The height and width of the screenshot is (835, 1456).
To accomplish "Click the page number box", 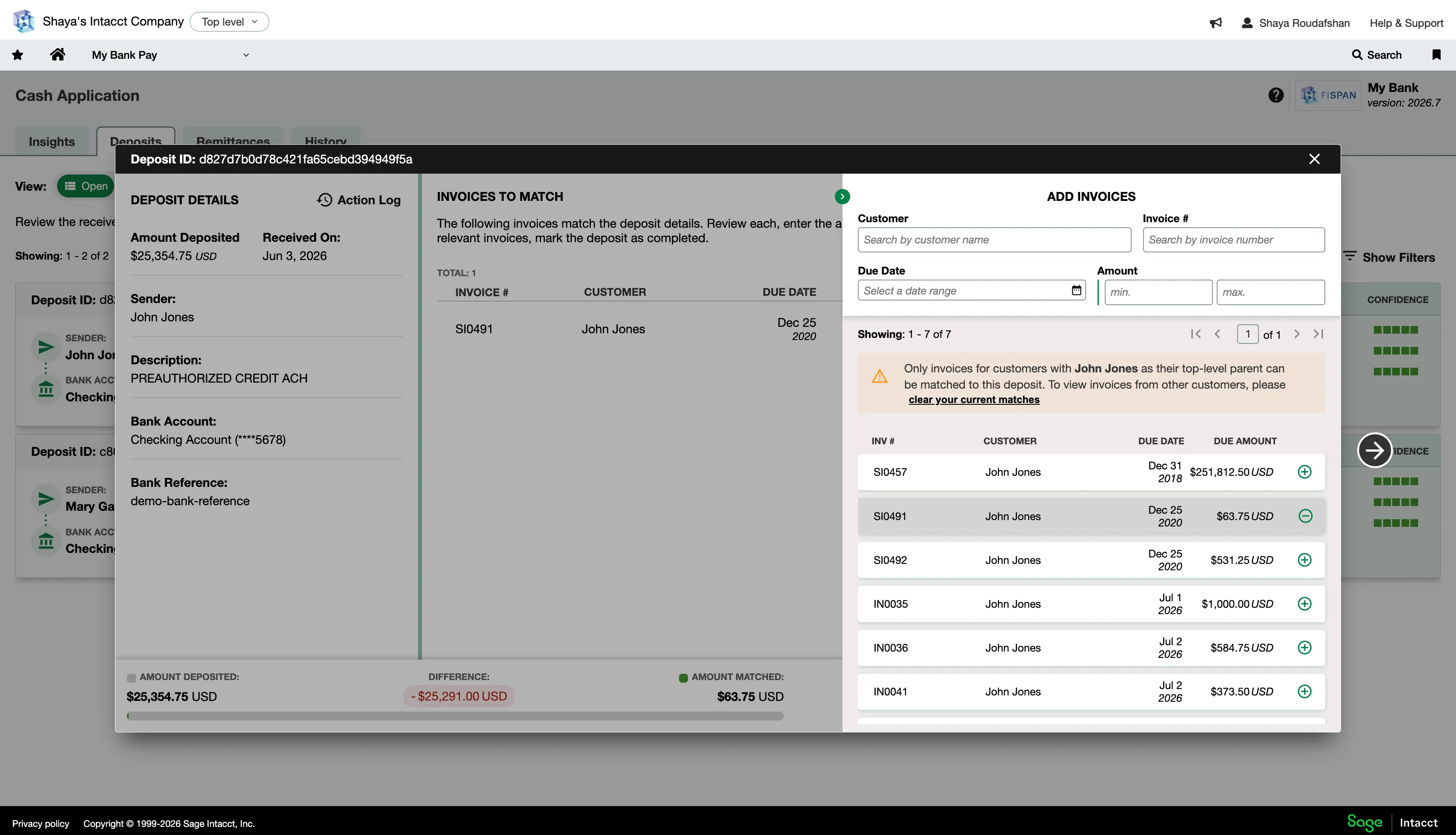I will 1247,334.
